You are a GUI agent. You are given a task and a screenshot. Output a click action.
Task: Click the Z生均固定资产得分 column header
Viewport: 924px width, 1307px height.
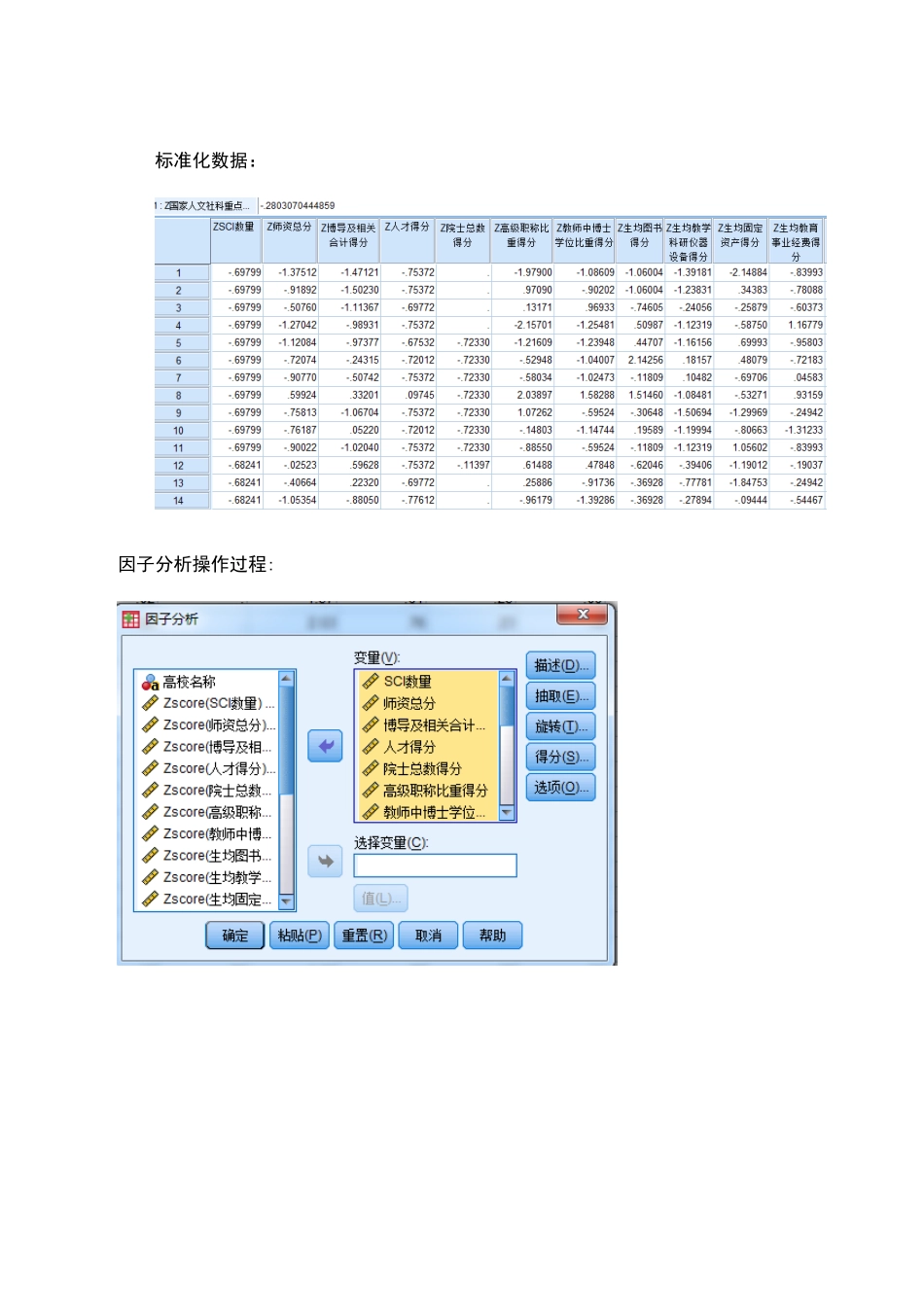click(741, 240)
